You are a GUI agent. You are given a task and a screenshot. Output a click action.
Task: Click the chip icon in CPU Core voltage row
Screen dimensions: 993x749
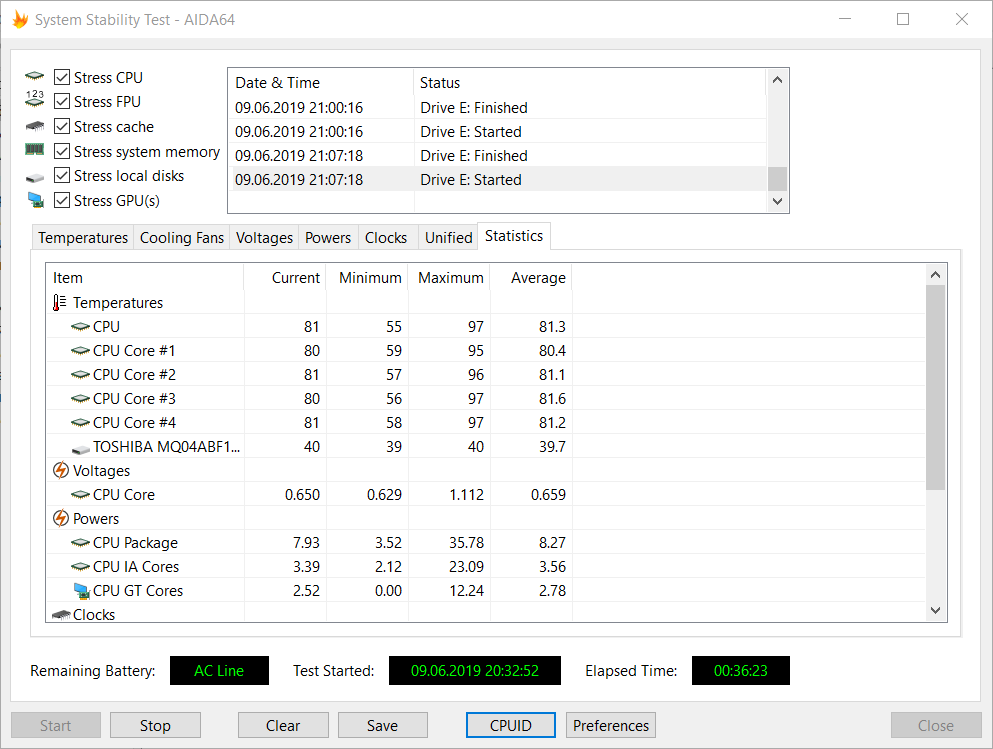80,494
